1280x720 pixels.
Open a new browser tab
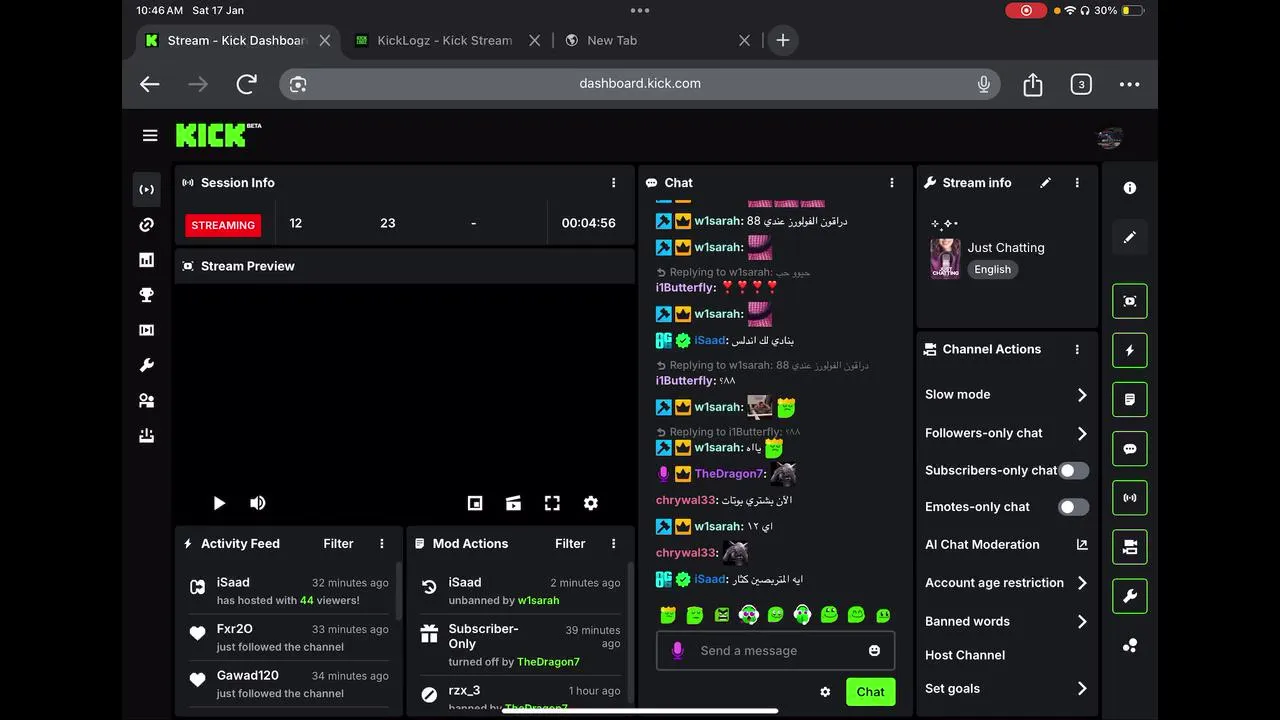point(783,41)
